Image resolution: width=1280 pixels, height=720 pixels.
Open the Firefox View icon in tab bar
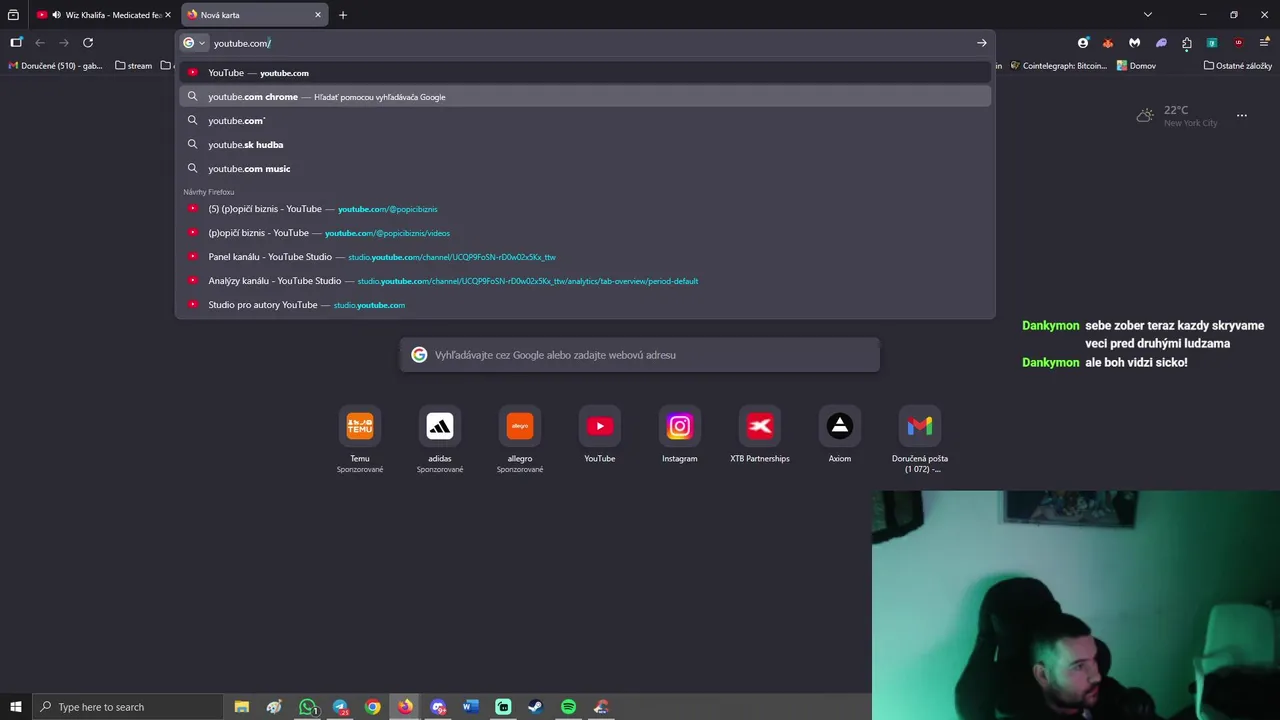click(13, 15)
